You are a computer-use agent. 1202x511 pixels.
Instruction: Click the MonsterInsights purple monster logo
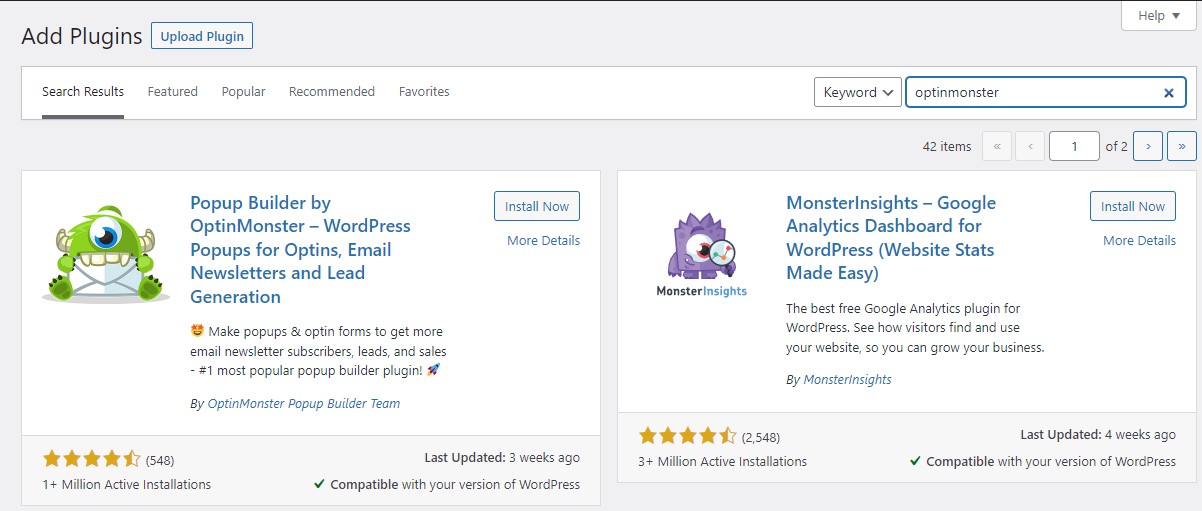click(702, 254)
